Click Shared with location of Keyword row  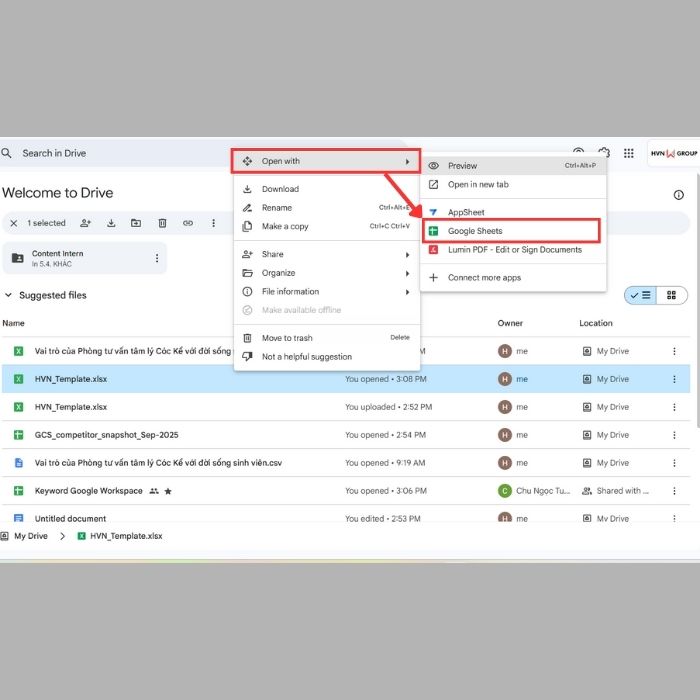click(616, 491)
